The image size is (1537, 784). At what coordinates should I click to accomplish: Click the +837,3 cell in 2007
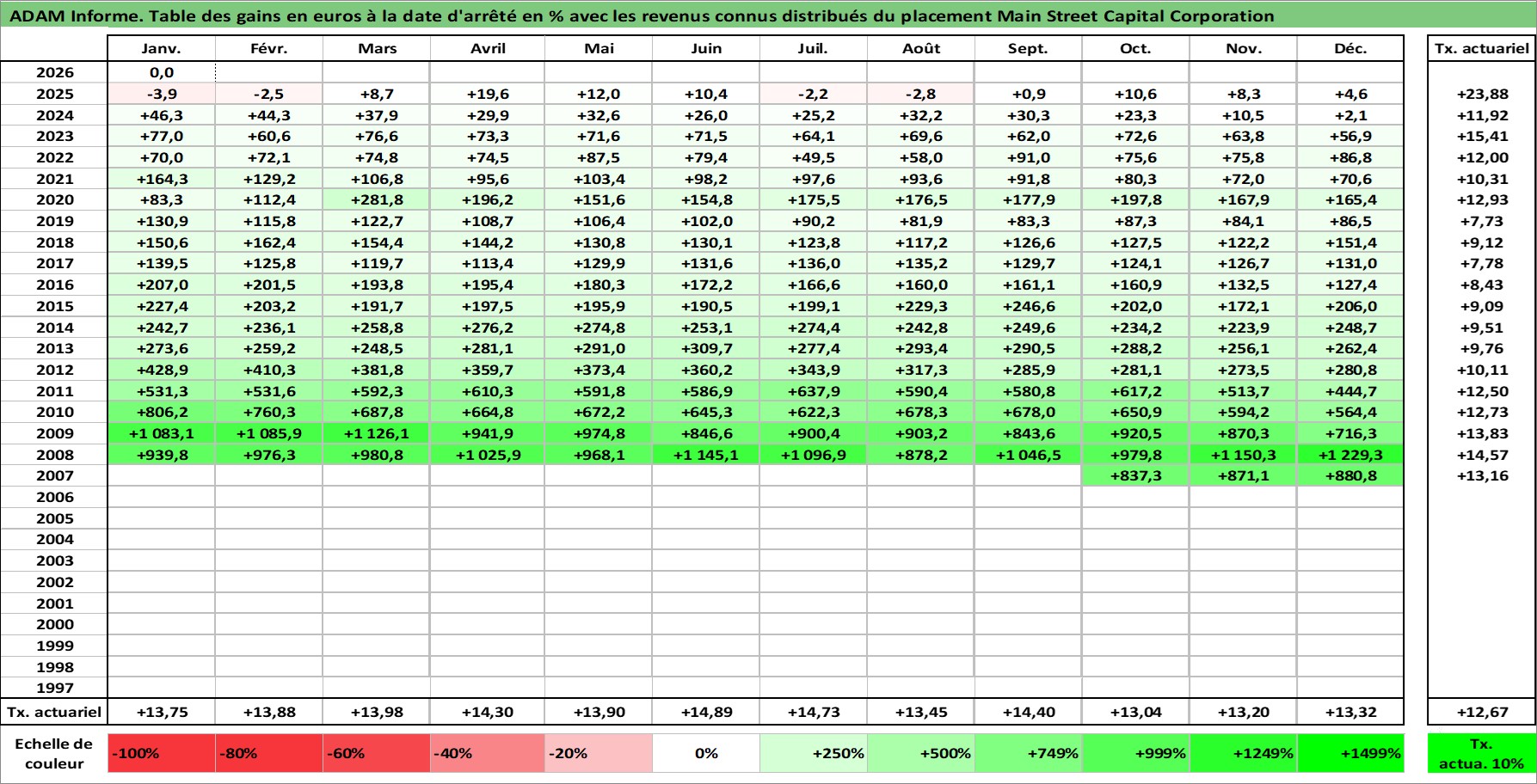click(1136, 475)
